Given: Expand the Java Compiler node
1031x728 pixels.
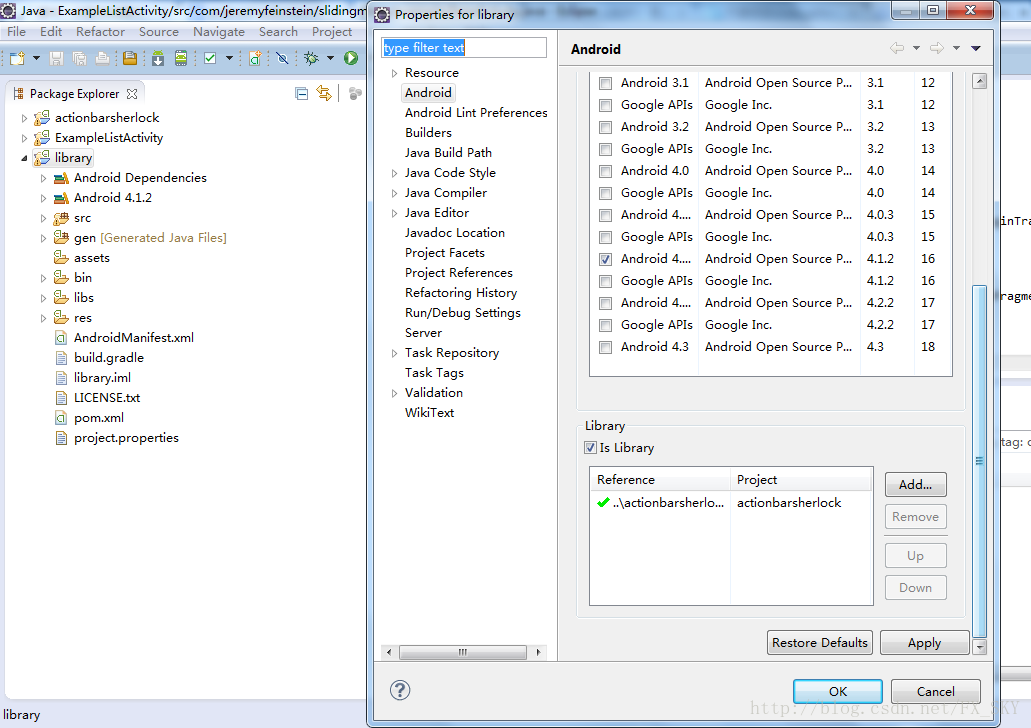Looking at the screenshot, I should coord(394,193).
